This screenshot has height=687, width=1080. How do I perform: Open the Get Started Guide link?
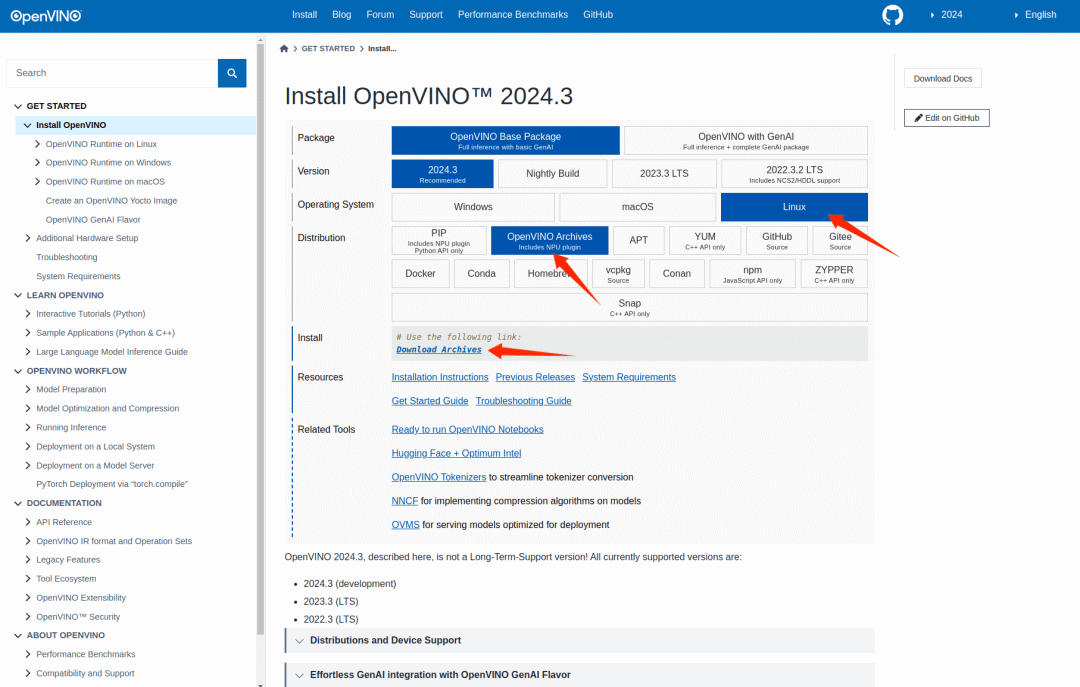430,401
